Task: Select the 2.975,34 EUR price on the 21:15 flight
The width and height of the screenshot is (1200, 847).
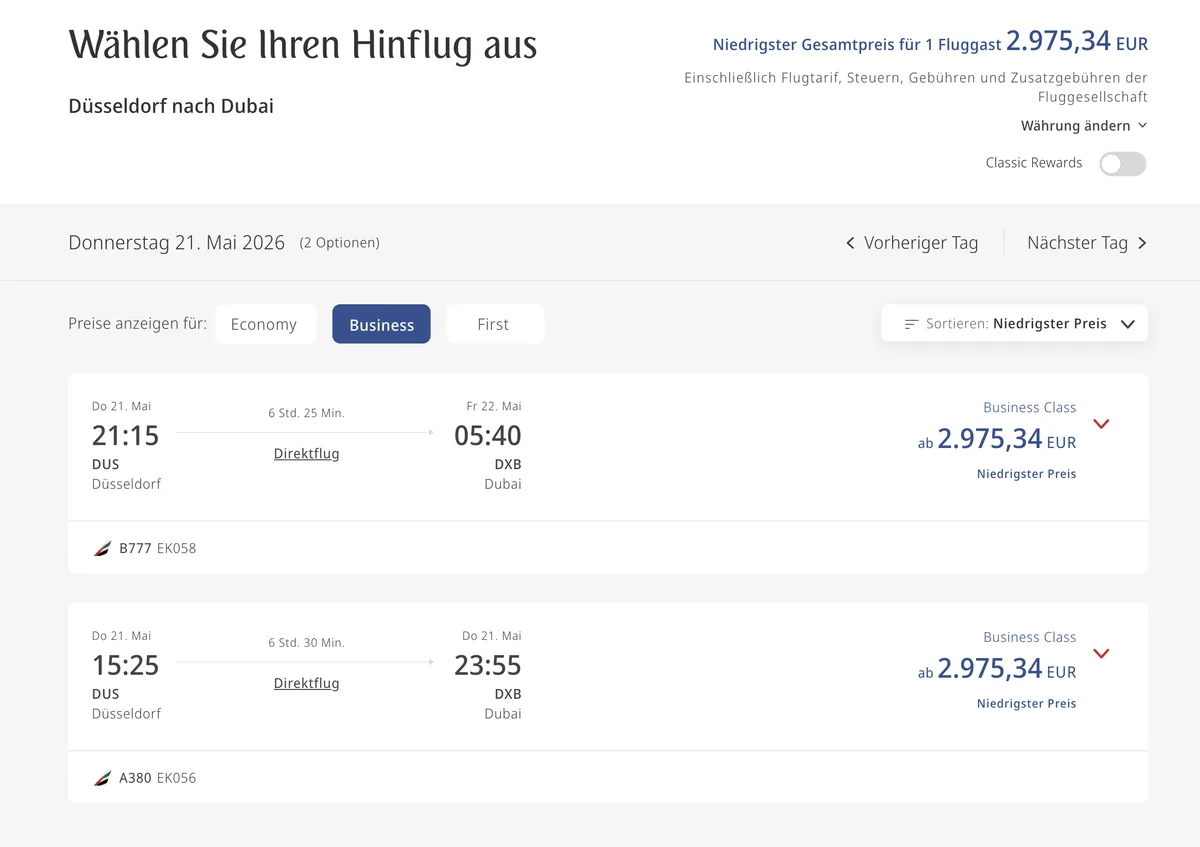Action: coord(997,439)
